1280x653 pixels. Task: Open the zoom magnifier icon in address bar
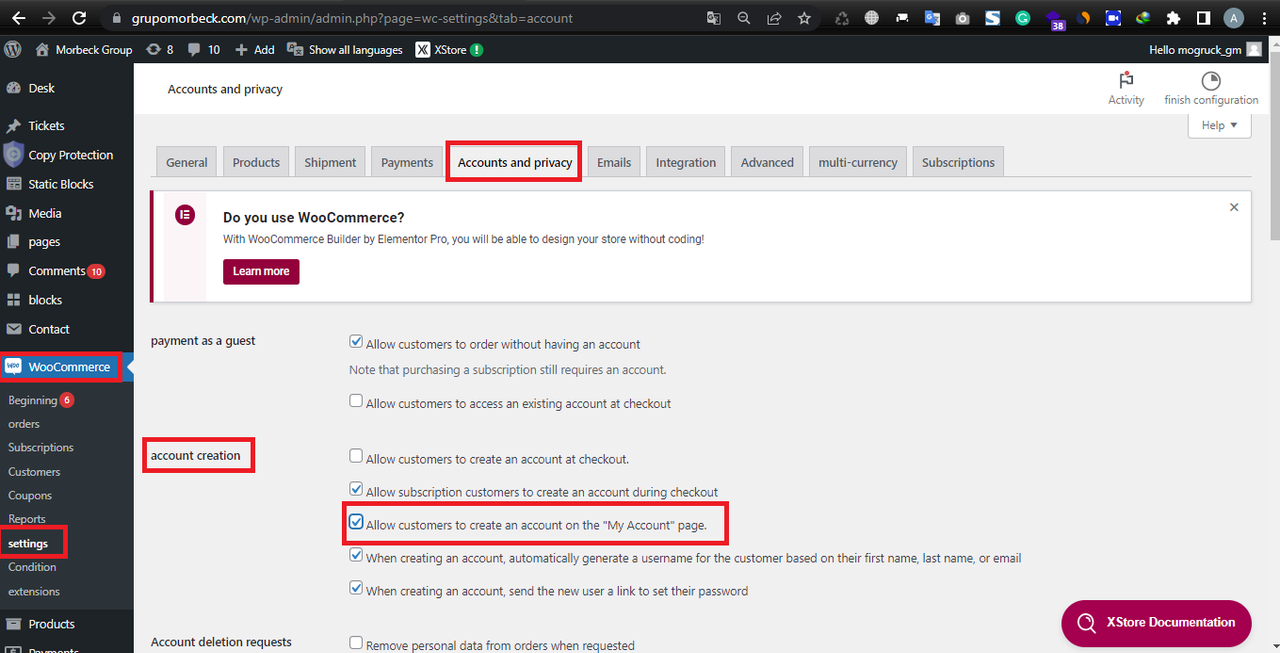[x=743, y=18]
